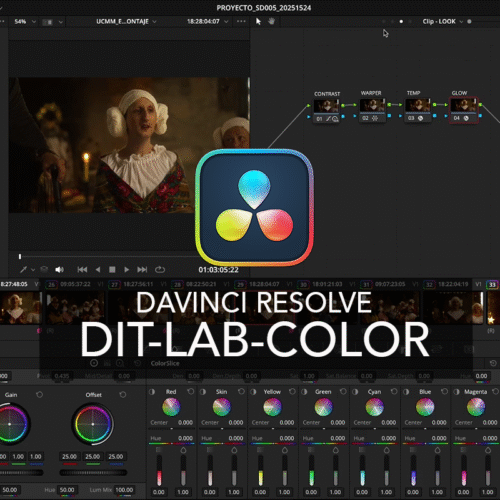Reset the Cyan ColorSlice vector
This screenshot has width=500, height=500.
[394, 391]
